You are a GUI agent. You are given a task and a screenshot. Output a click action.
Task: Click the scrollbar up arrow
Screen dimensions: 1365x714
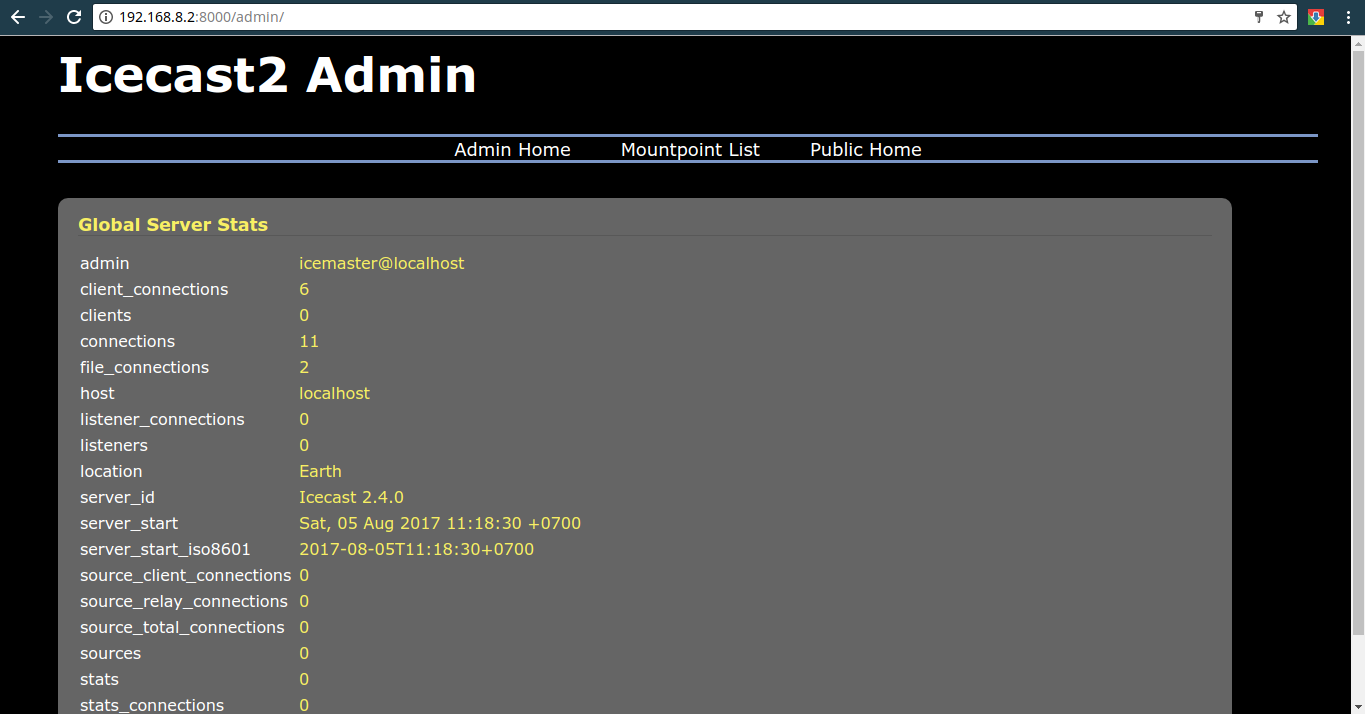(x=1358, y=42)
